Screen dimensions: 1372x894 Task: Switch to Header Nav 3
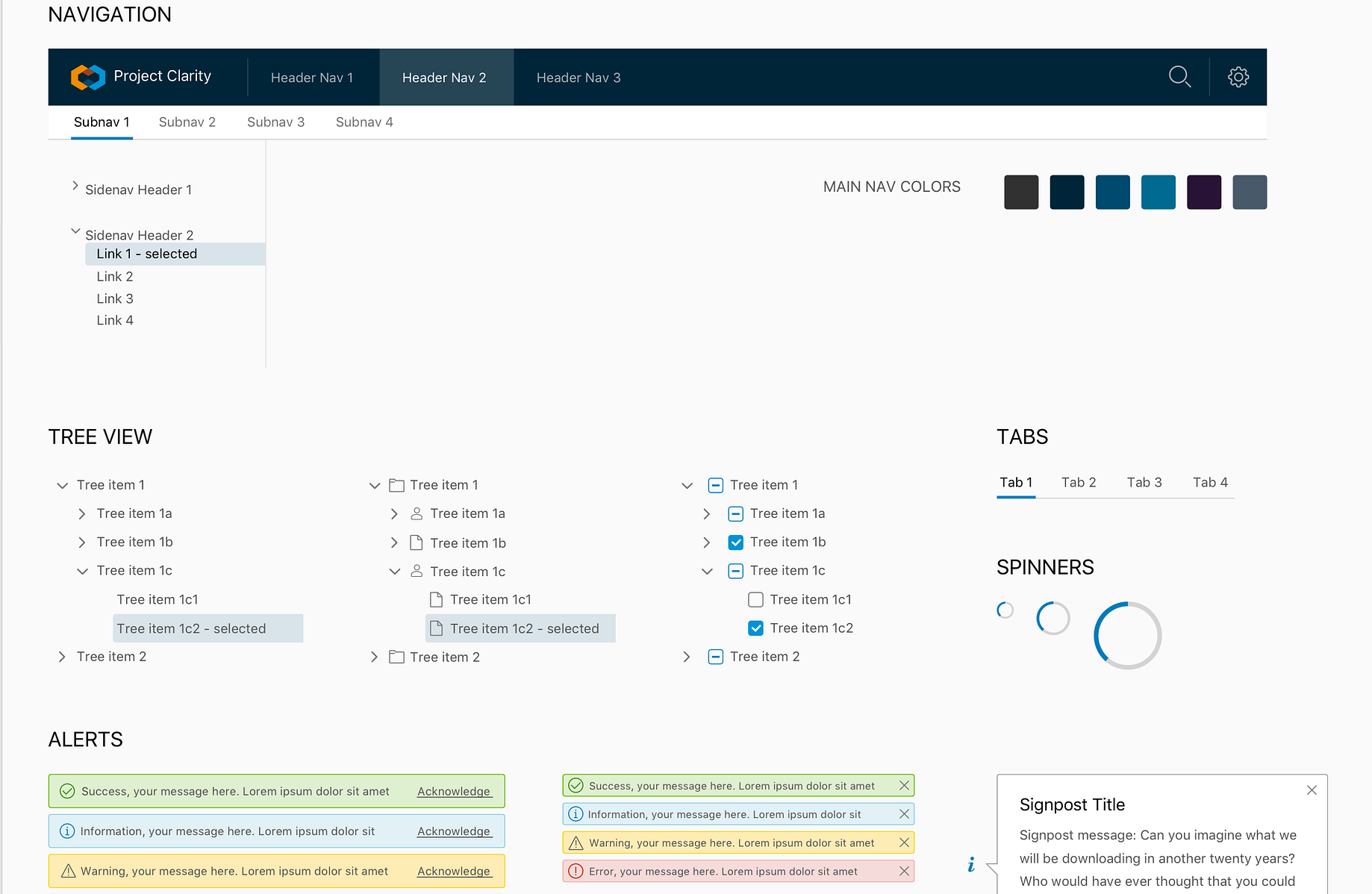click(x=579, y=77)
